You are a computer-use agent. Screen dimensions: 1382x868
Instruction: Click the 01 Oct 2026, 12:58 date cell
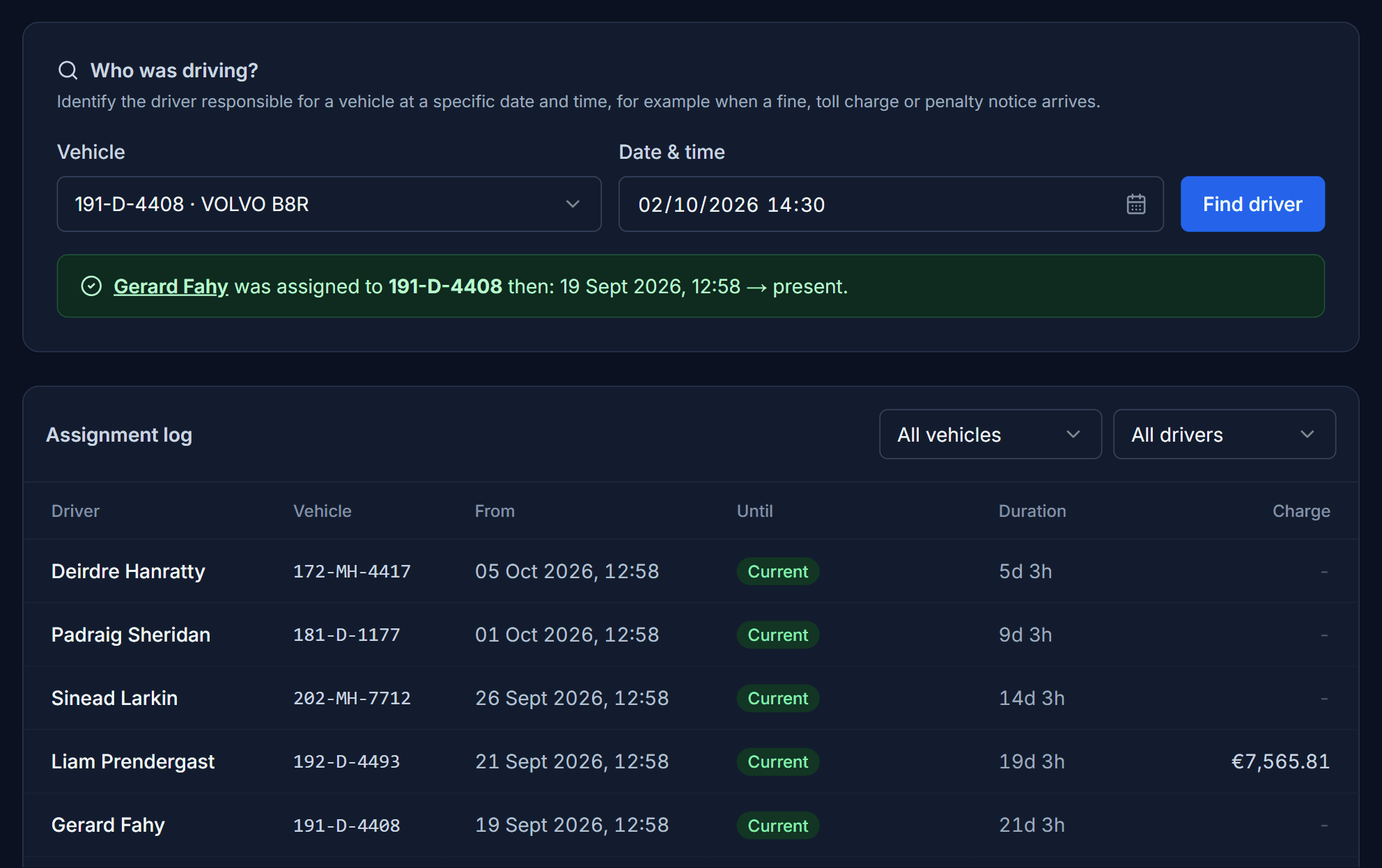[567, 635]
